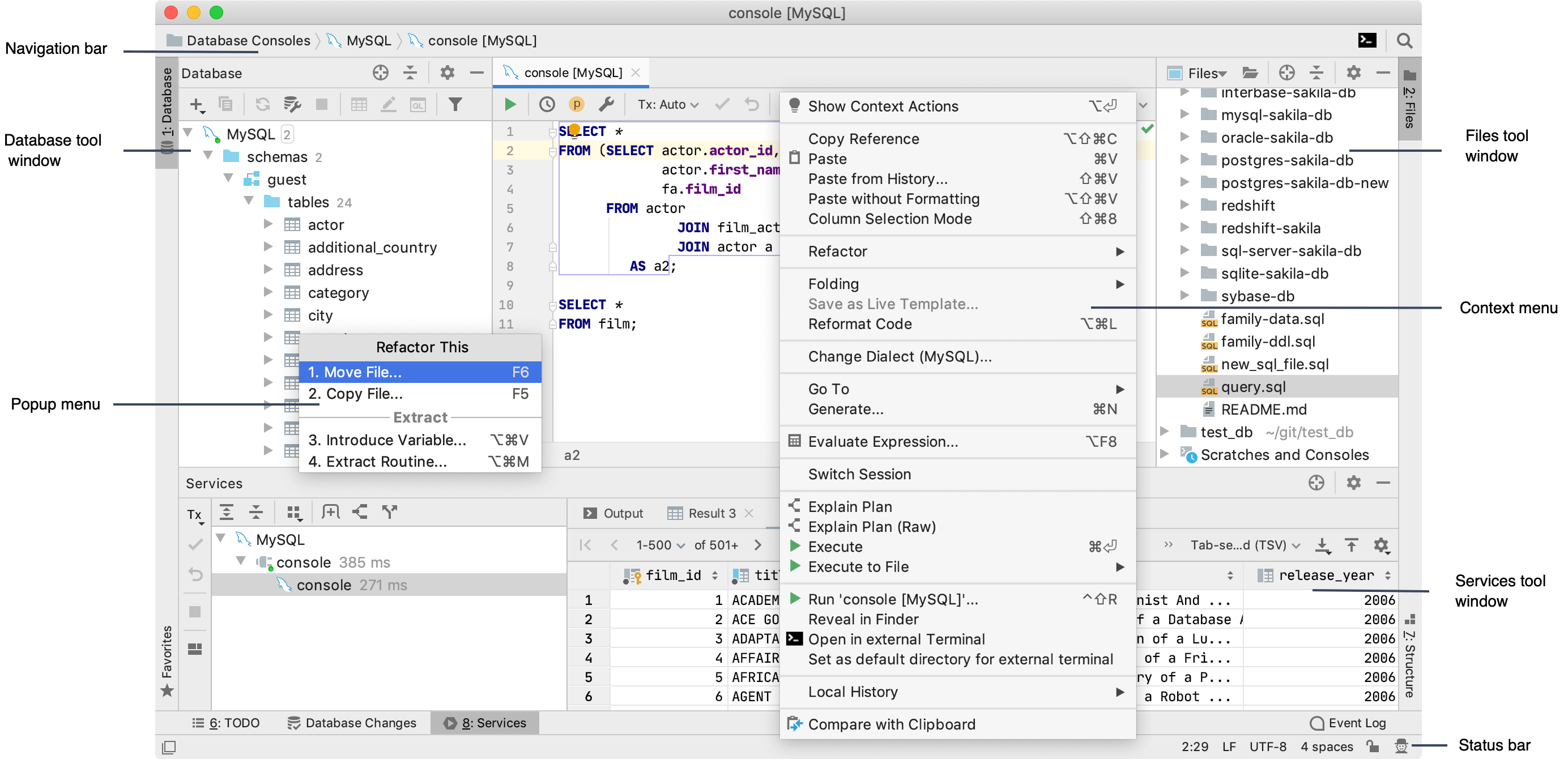Toggle the 2: Files side tab
The image size is (1568, 759).
[1409, 99]
